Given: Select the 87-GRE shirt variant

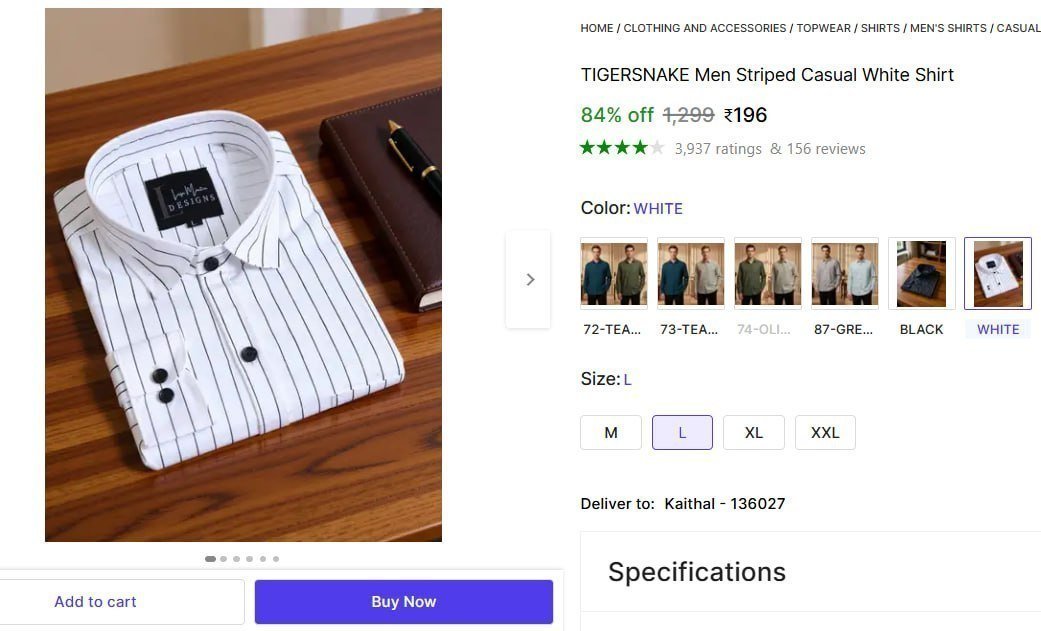Looking at the screenshot, I should 844,273.
